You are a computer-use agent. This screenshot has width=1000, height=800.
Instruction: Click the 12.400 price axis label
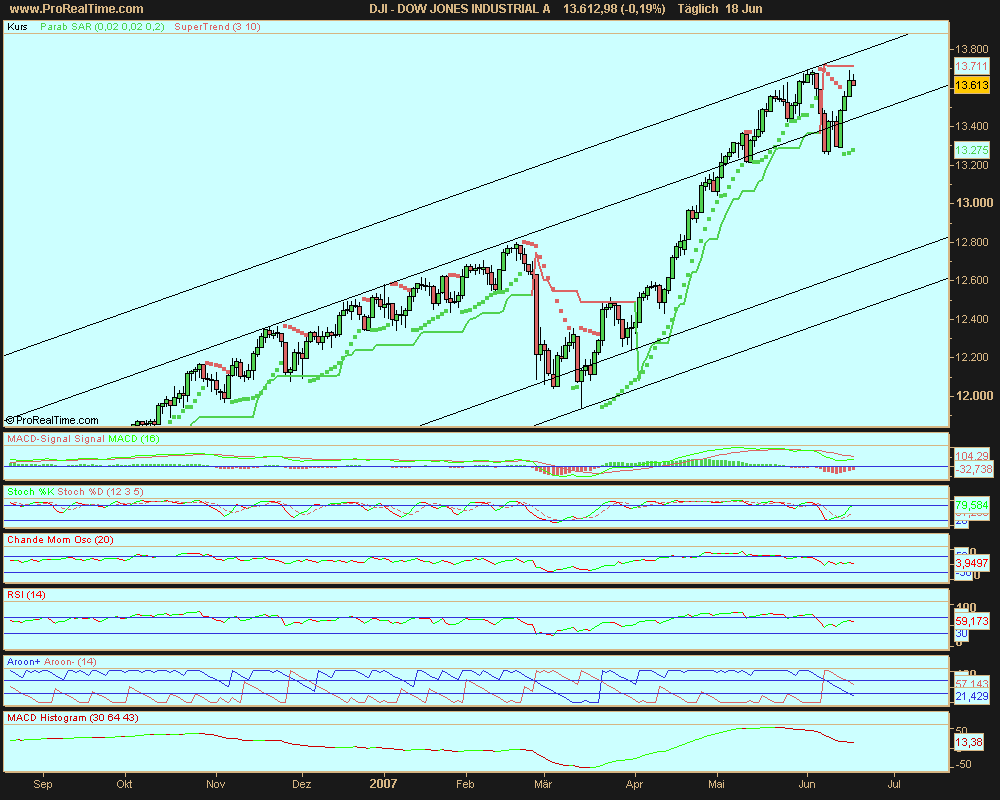pos(972,319)
